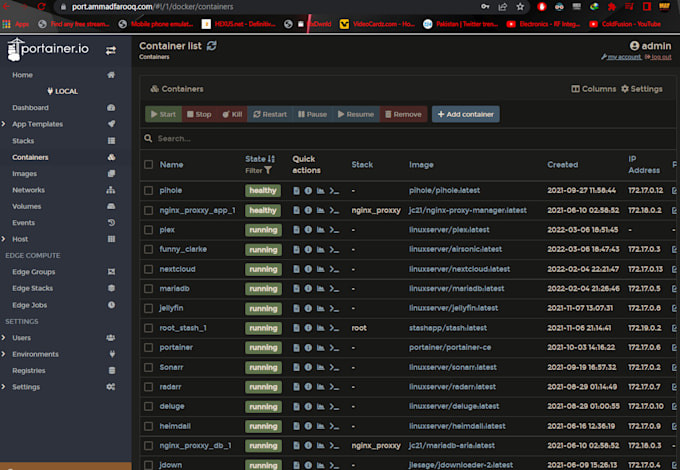Open the Columns chooser dropdown
The image size is (680, 470).
click(x=593, y=89)
